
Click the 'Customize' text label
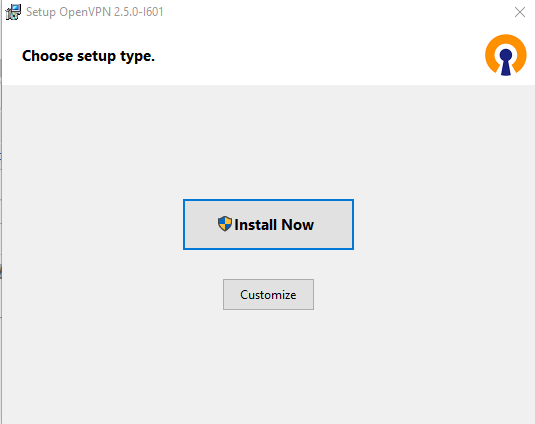pos(268,295)
